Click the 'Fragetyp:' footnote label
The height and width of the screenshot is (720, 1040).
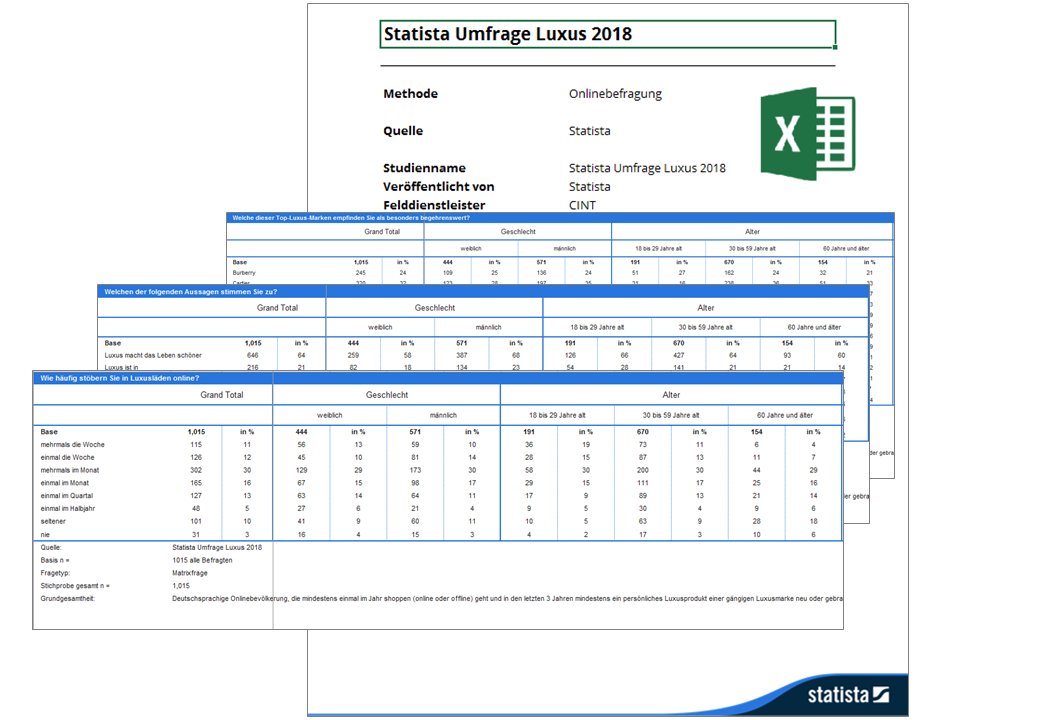pyautogui.click(x=55, y=573)
